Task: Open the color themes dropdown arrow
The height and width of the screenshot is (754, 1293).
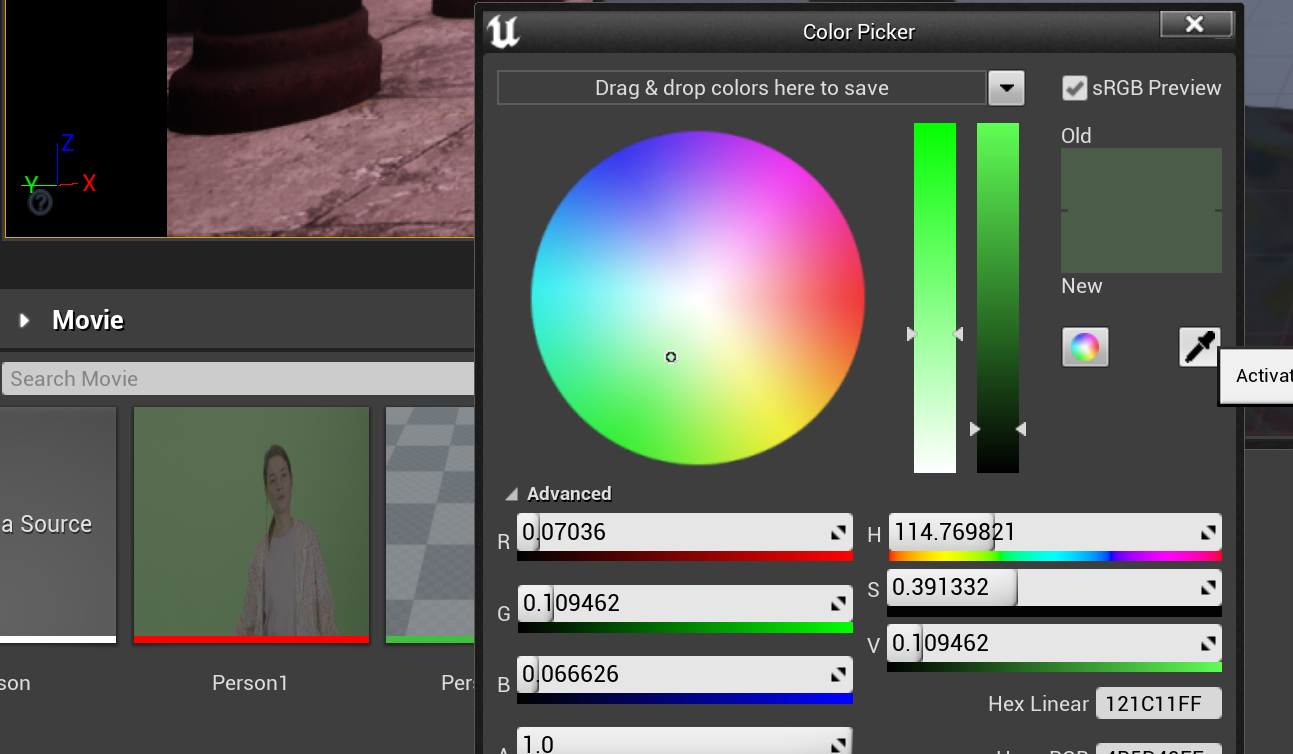Action: point(1006,88)
